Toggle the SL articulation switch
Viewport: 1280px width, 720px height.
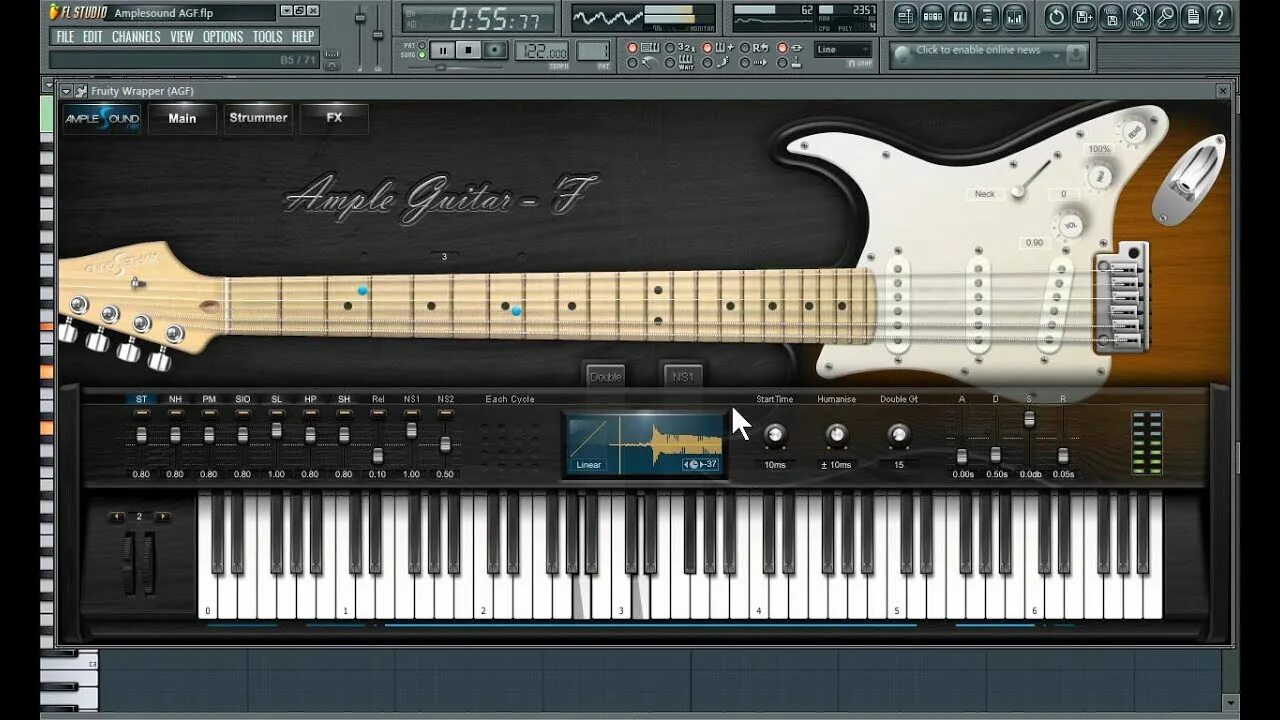[276, 412]
